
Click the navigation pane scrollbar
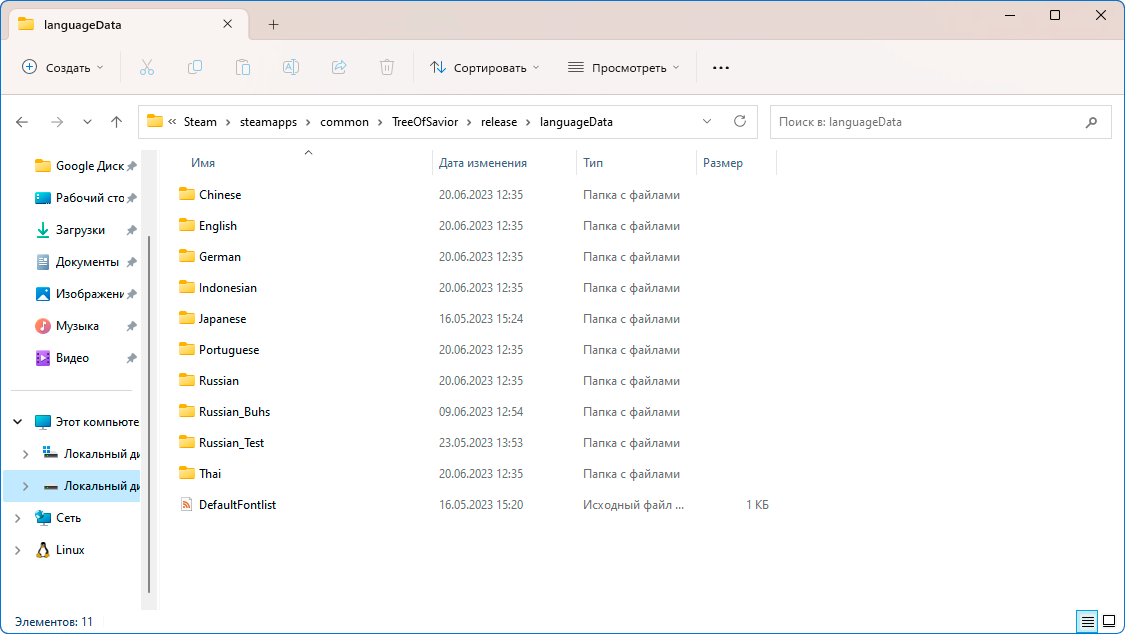click(149, 415)
